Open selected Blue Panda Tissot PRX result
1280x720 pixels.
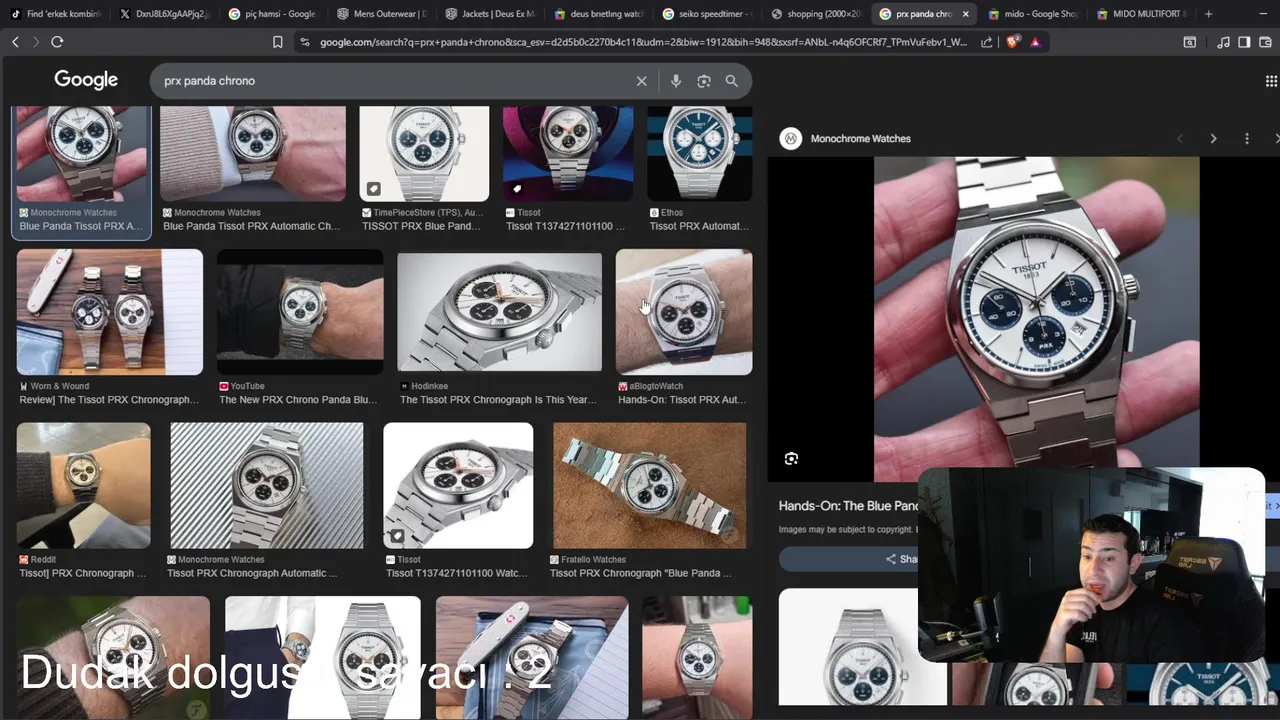[81, 172]
